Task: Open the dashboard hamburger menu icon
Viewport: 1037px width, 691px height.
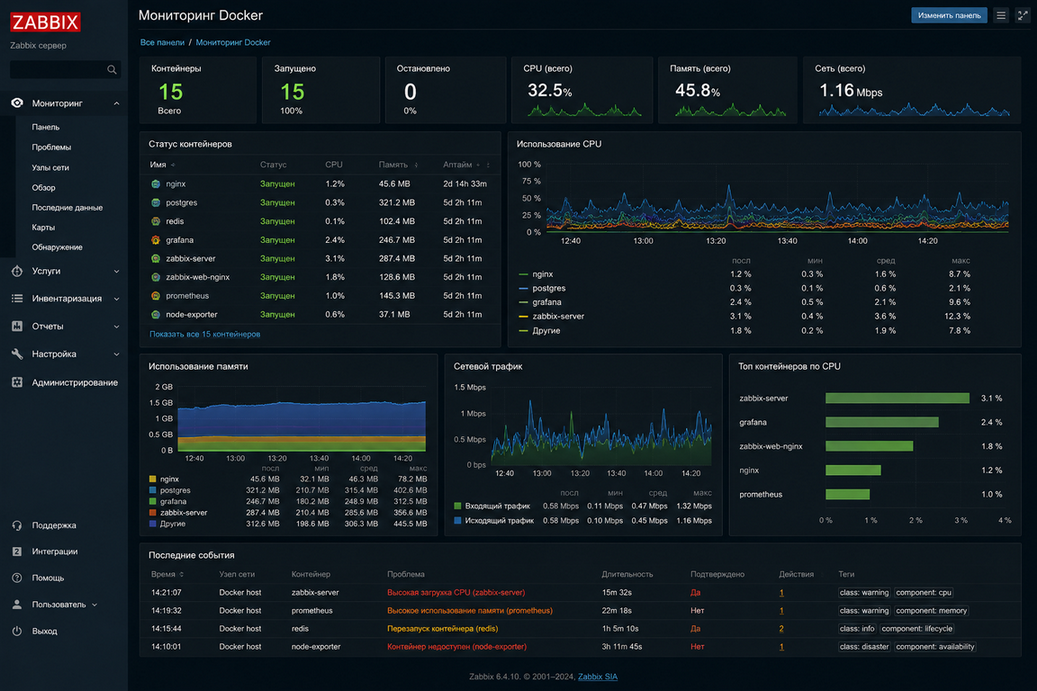Action: click(x=1001, y=15)
